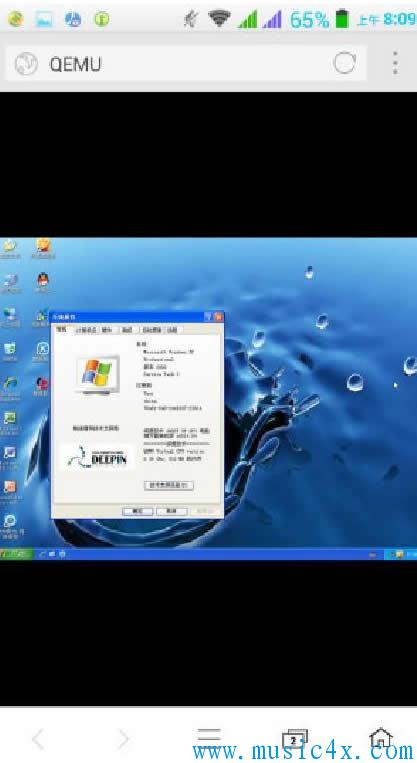Select the bottom-most desktop icon in left column

tap(10, 526)
